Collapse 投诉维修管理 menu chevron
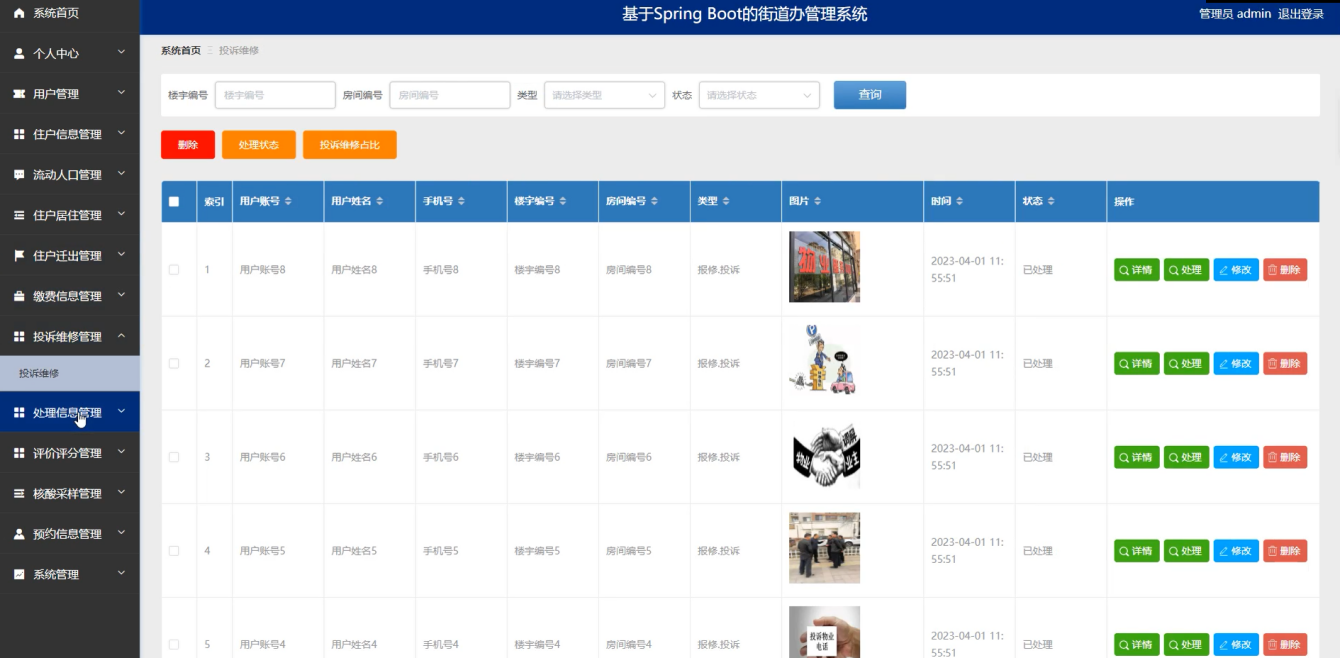The height and width of the screenshot is (658, 1340). 121,336
